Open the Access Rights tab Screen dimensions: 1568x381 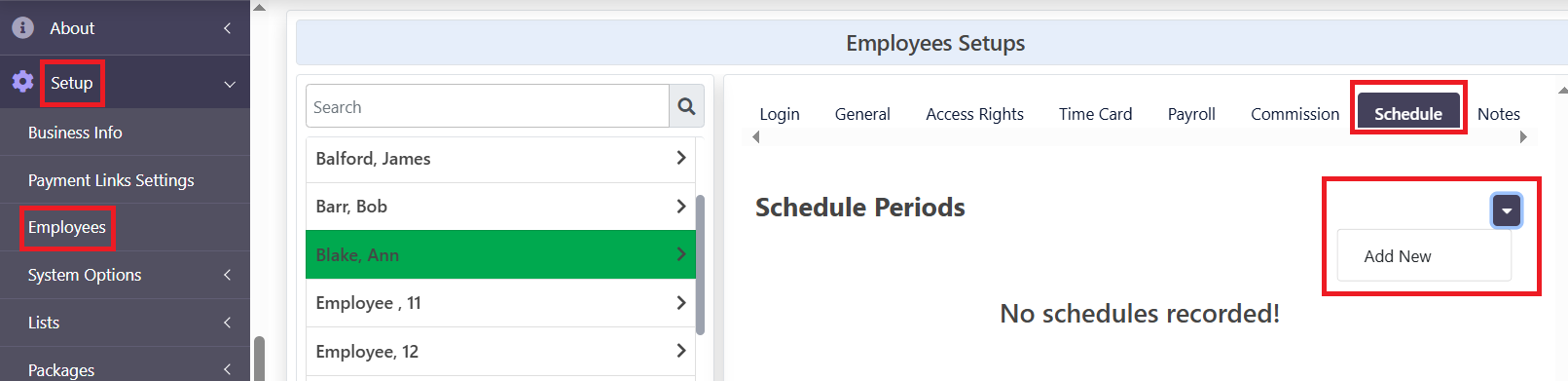tap(974, 114)
